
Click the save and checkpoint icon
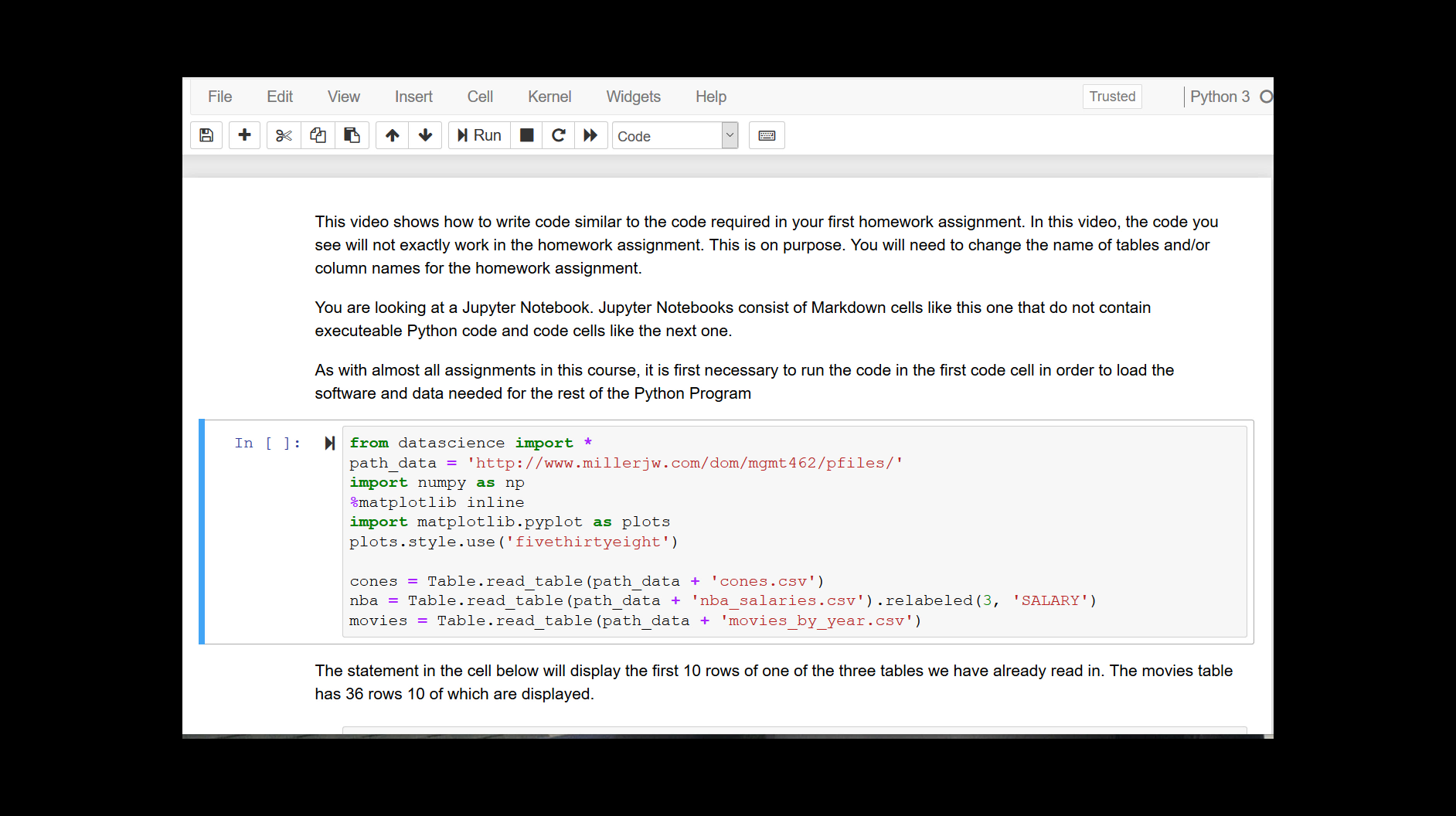click(x=206, y=135)
